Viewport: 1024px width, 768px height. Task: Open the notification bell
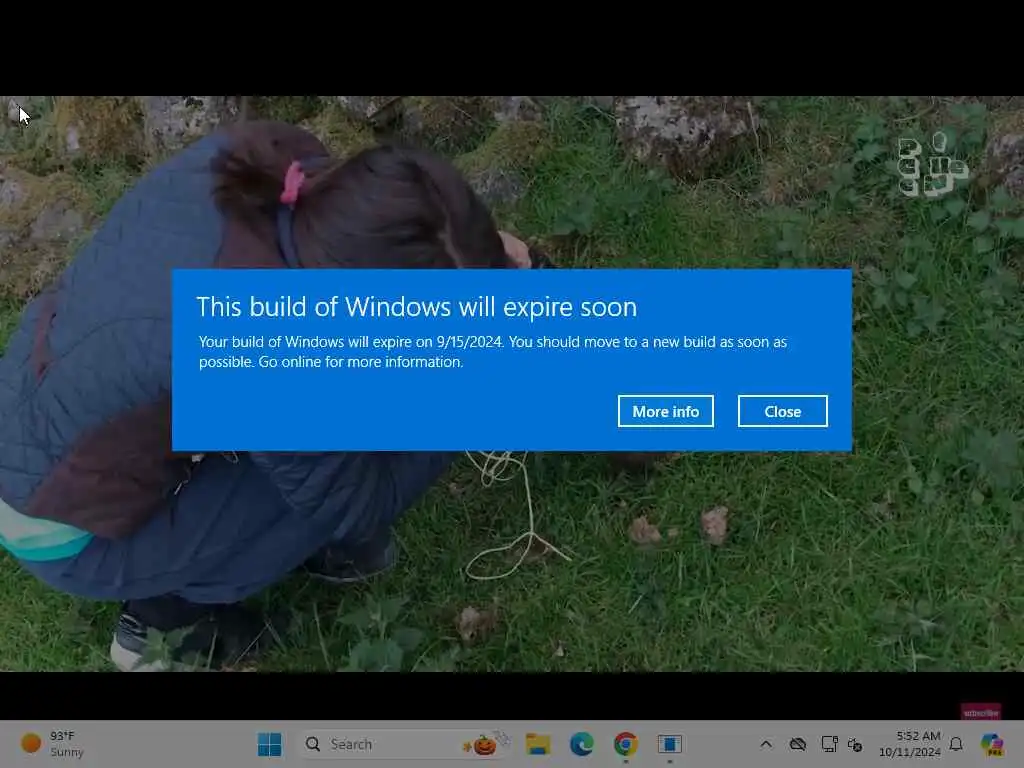(956, 744)
